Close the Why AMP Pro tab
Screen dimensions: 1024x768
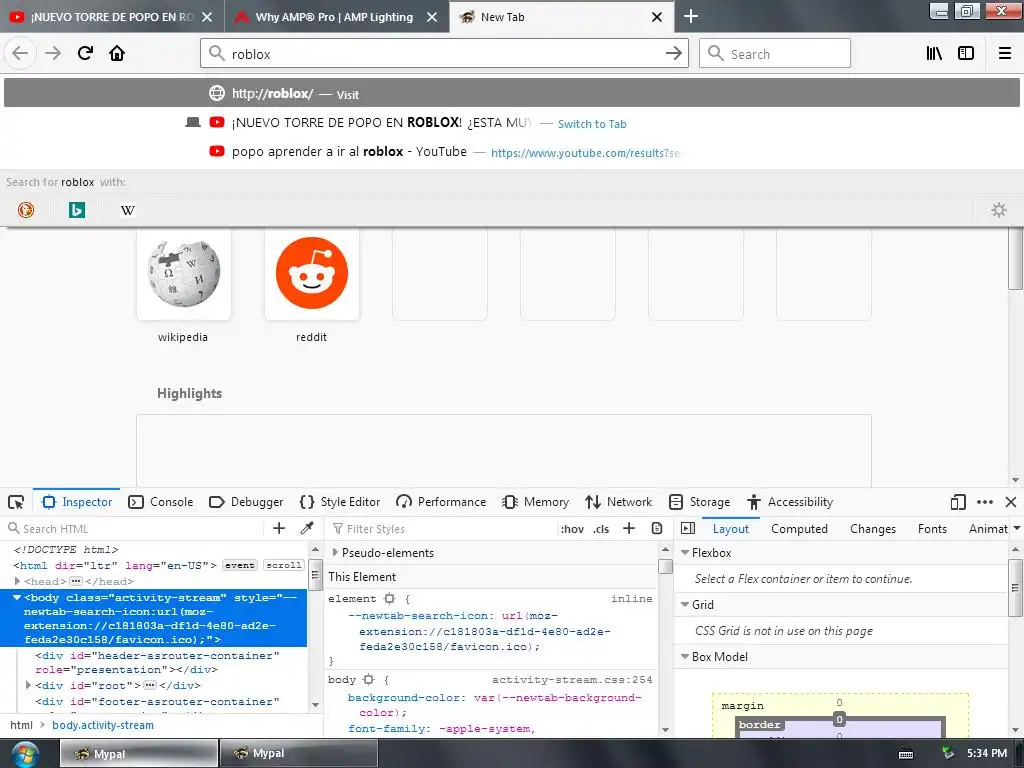point(432,17)
